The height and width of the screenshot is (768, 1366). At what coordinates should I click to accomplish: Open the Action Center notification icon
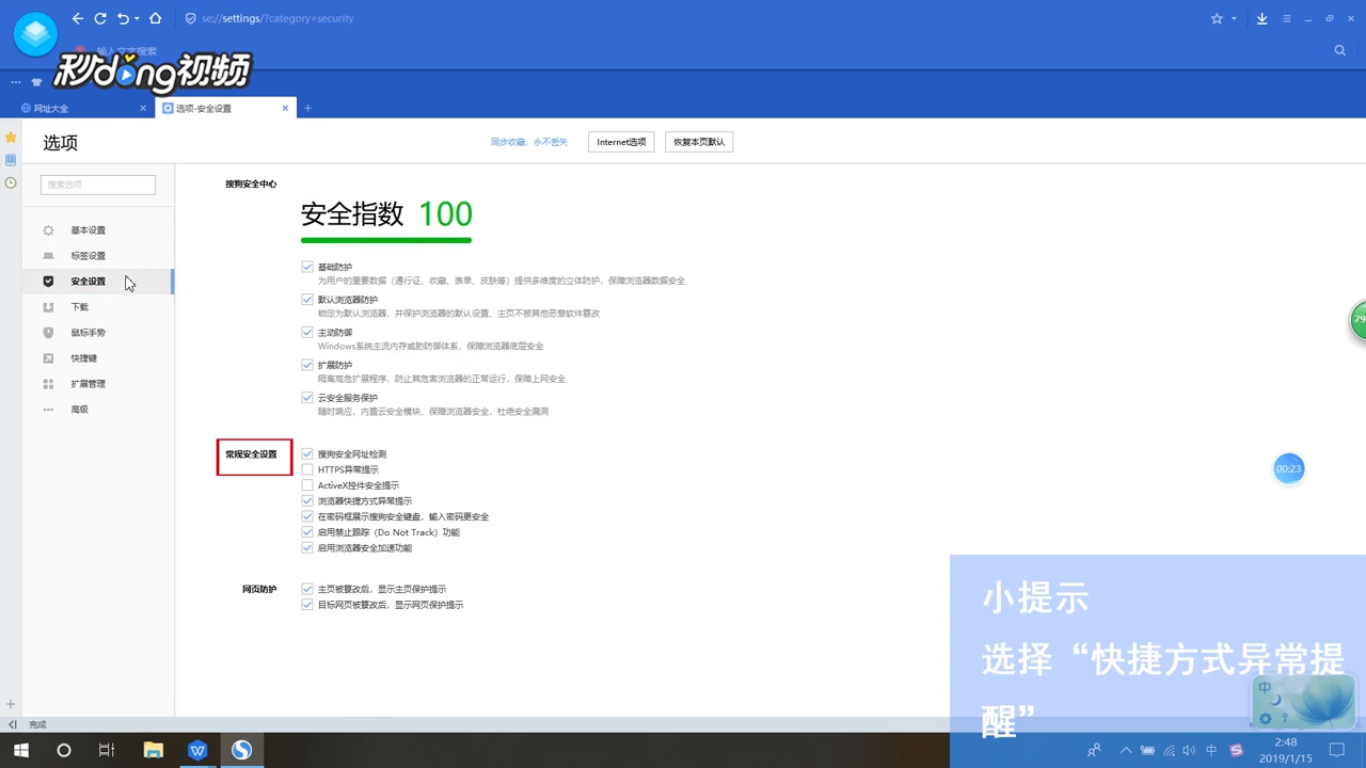[1337, 750]
